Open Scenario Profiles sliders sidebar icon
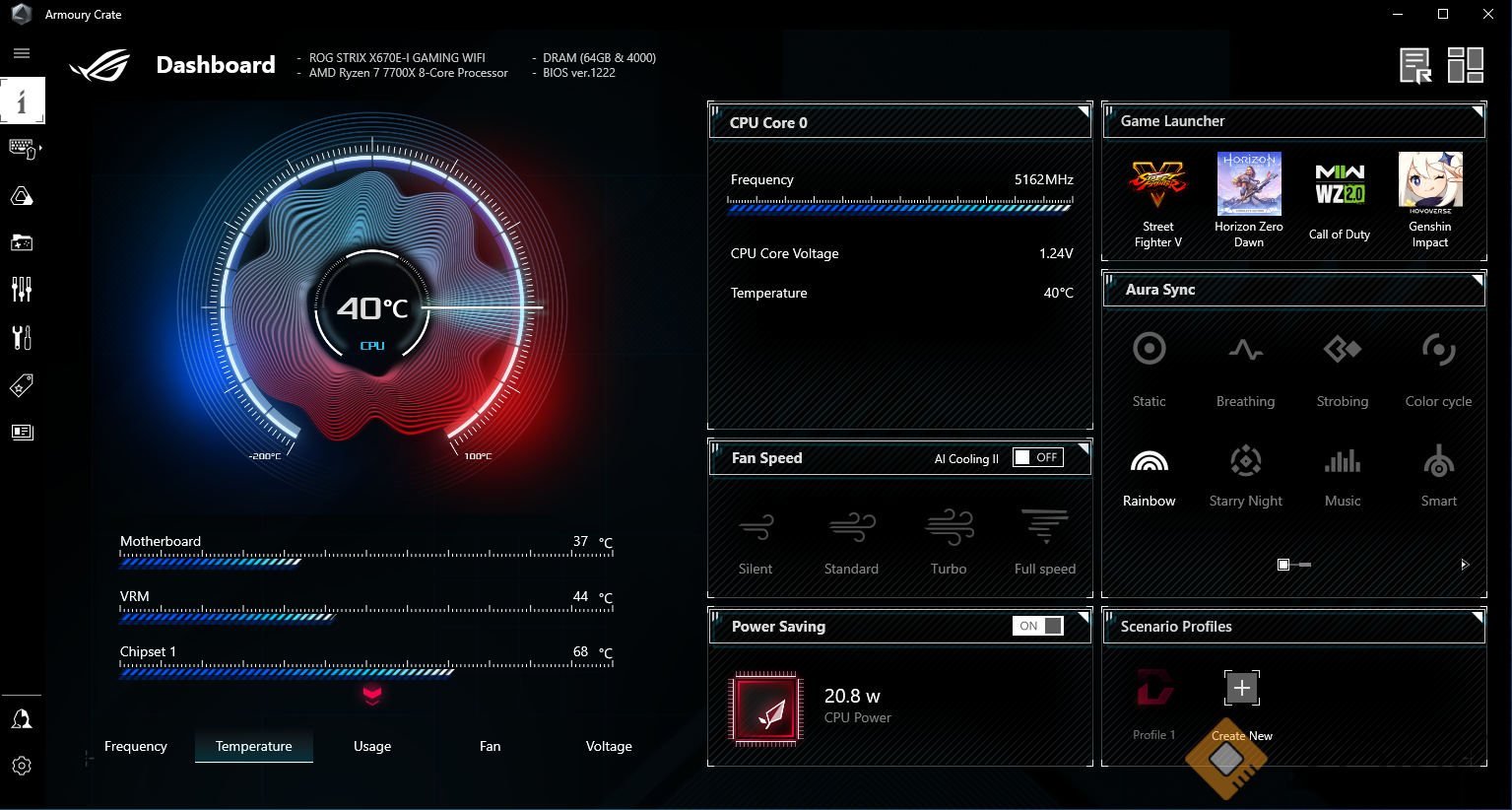Screen dimensions: 1512x810 pos(22,289)
